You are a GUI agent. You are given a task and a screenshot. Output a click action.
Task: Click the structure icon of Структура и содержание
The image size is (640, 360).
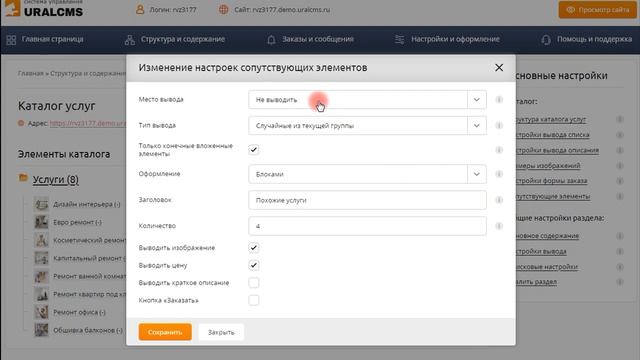[130, 40]
